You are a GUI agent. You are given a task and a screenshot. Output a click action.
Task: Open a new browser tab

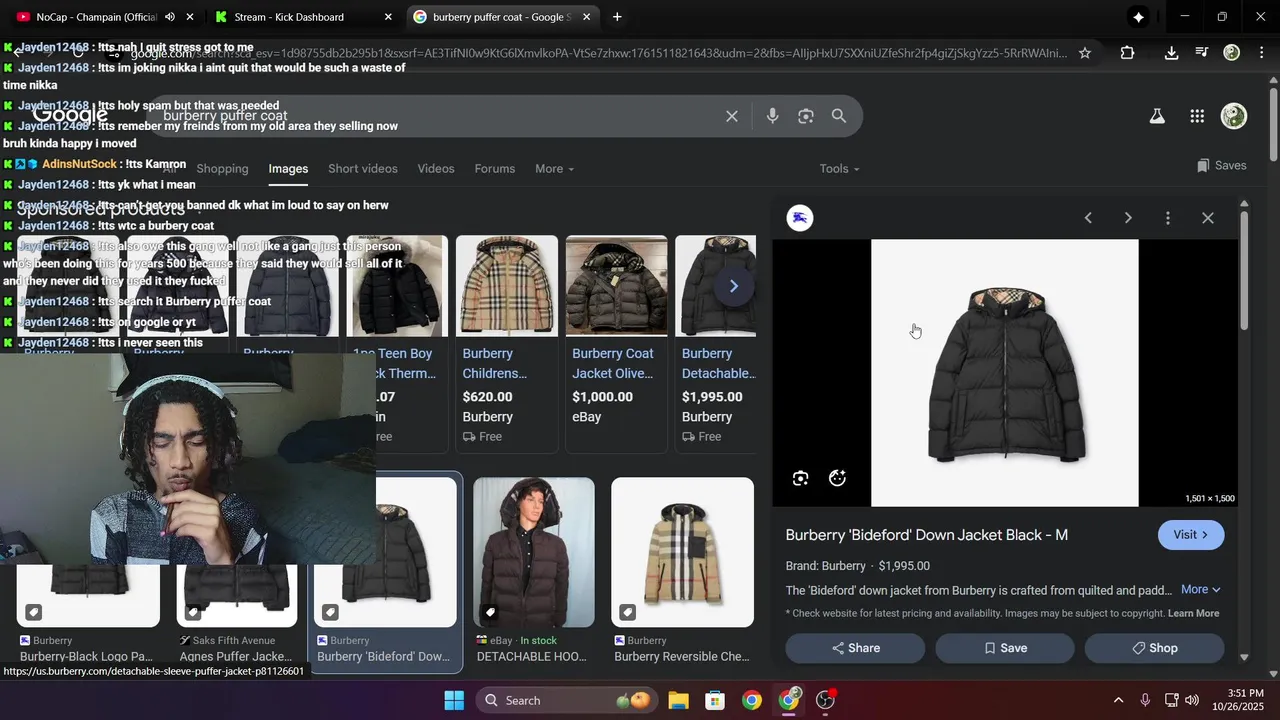[x=617, y=17]
